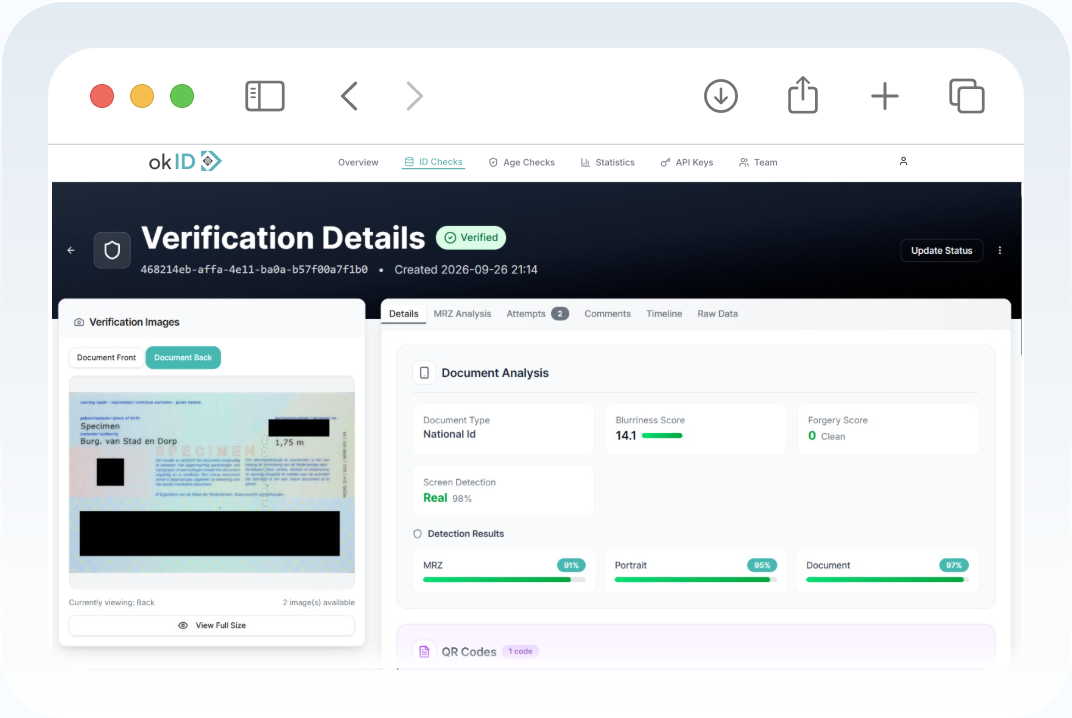Image resolution: width=1072 pixels, height=718 pixels.
Task: Open the browser share icon
Action: (x=803, y=94)
